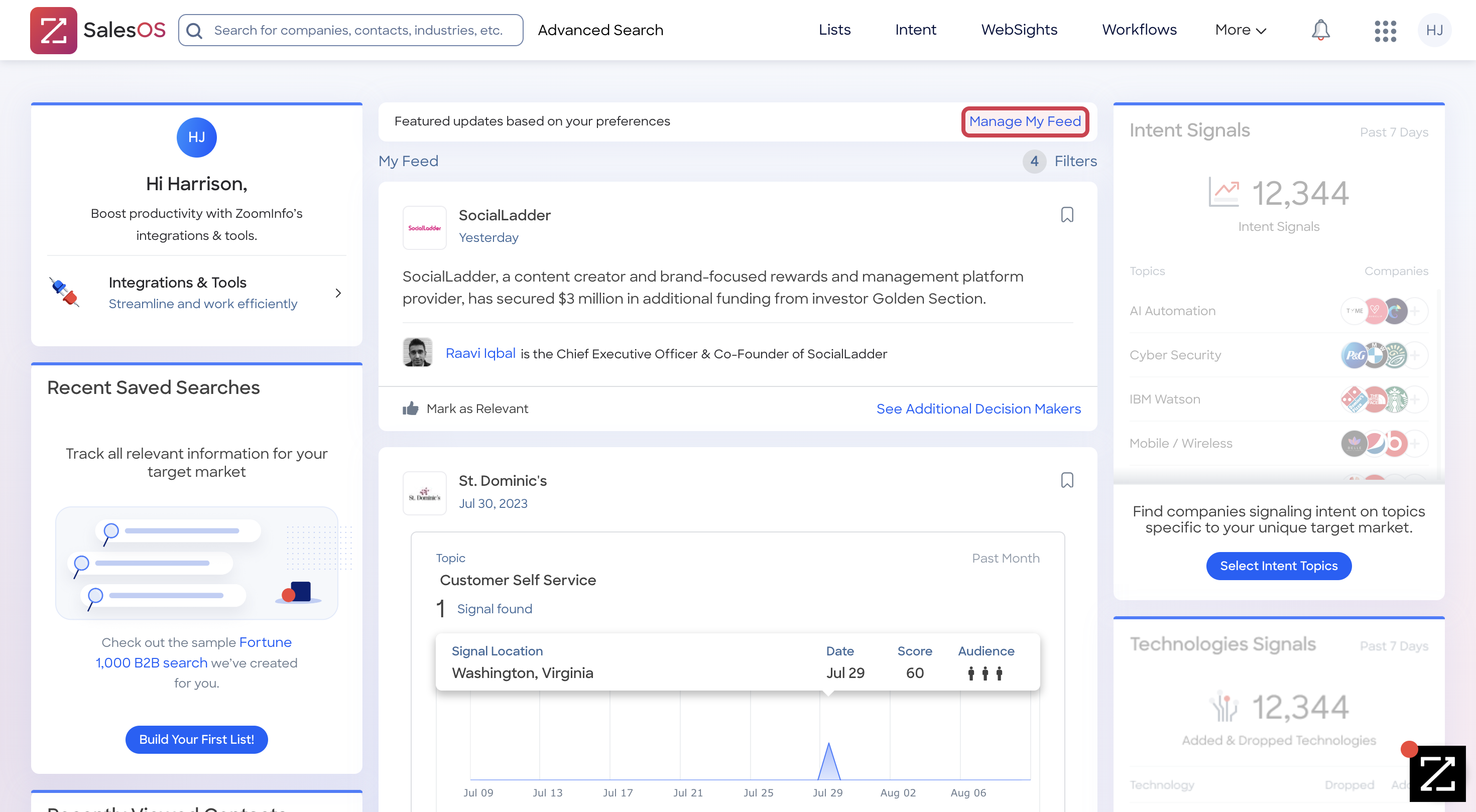Click the magnifier icon in the search bar
Image resolution: width=1476 pixels, height=812 pixels.
[x=194, y=30]
